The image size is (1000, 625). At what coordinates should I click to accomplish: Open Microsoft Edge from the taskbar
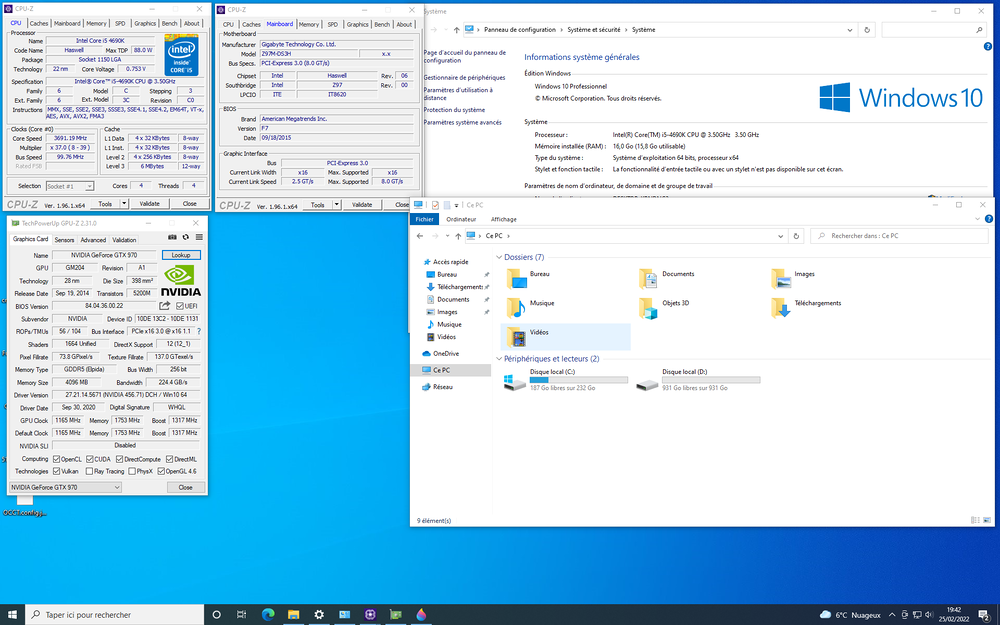coord(268,615)
